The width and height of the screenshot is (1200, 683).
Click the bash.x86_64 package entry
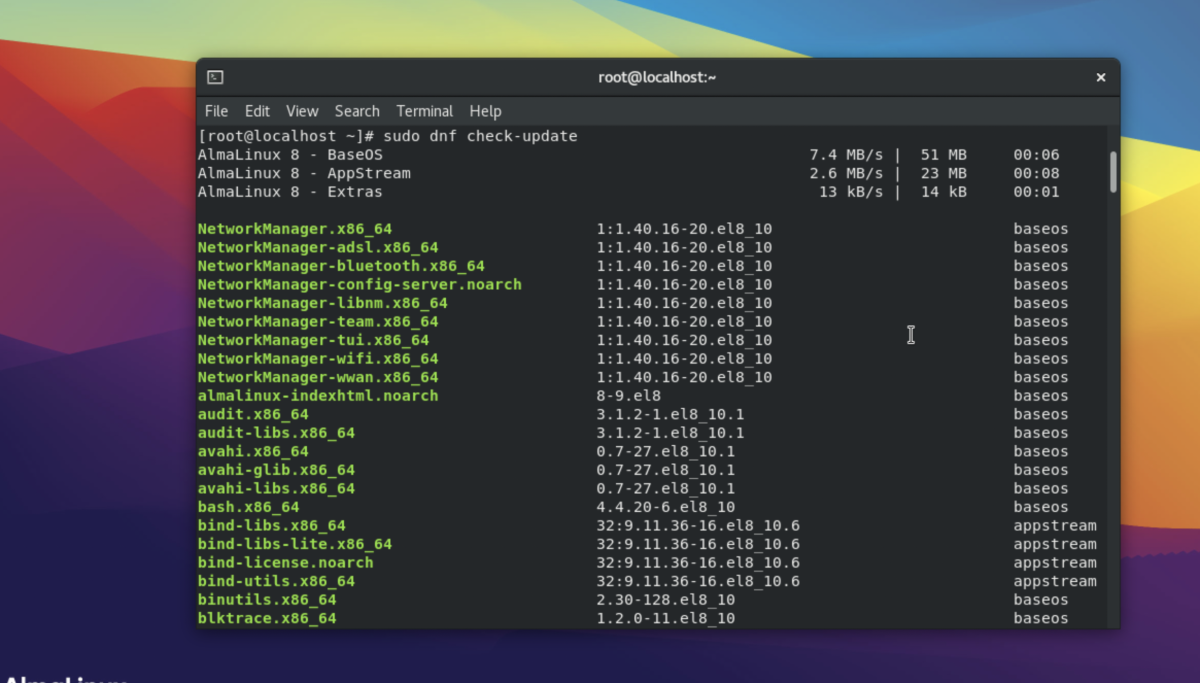248,507
